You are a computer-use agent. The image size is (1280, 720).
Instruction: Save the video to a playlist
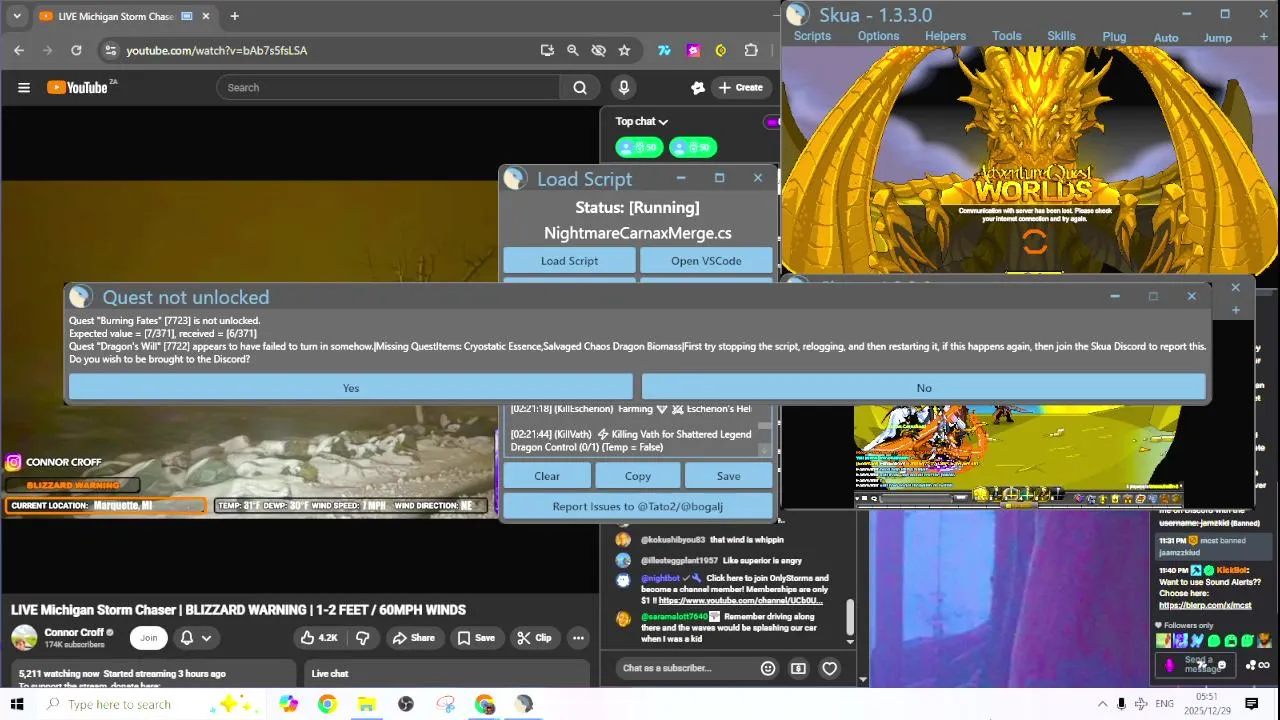(x=476, y=638)
